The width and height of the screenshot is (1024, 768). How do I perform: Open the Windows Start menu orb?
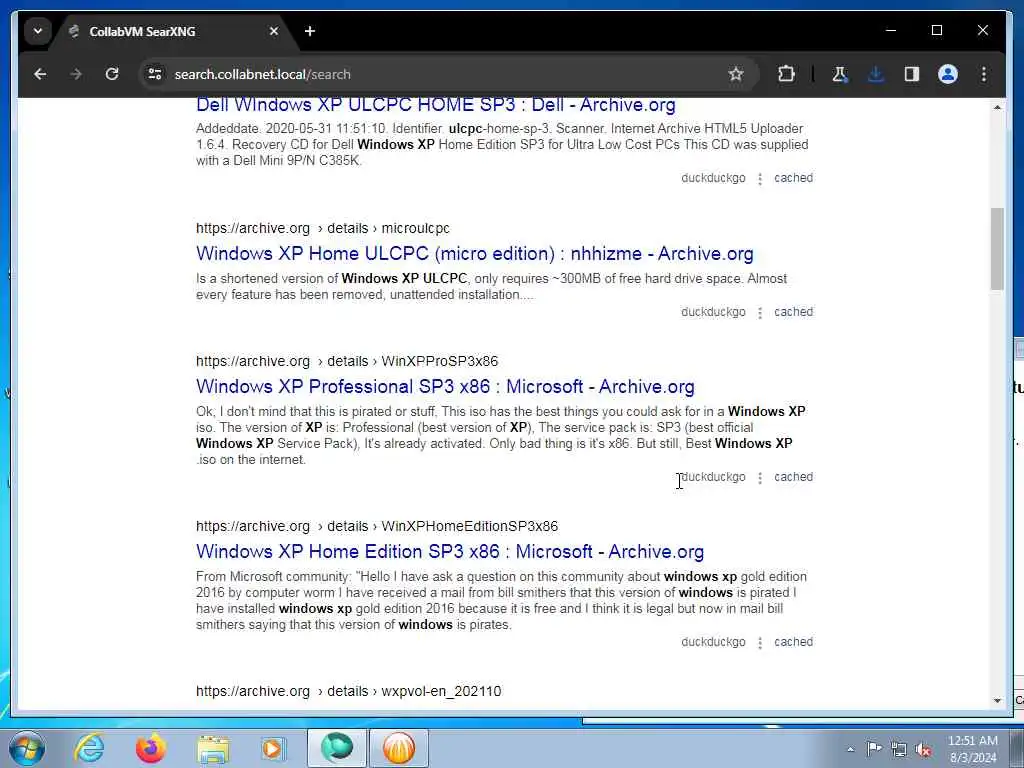[27, 748]
